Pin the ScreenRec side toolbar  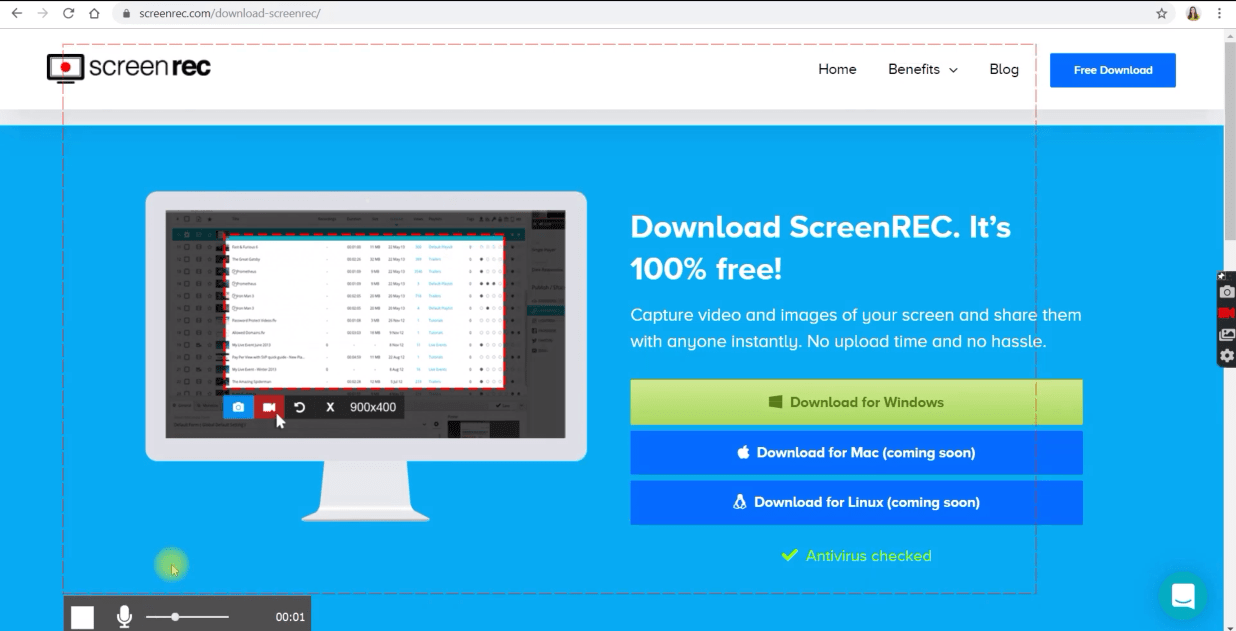click(x=1221, y=276)
